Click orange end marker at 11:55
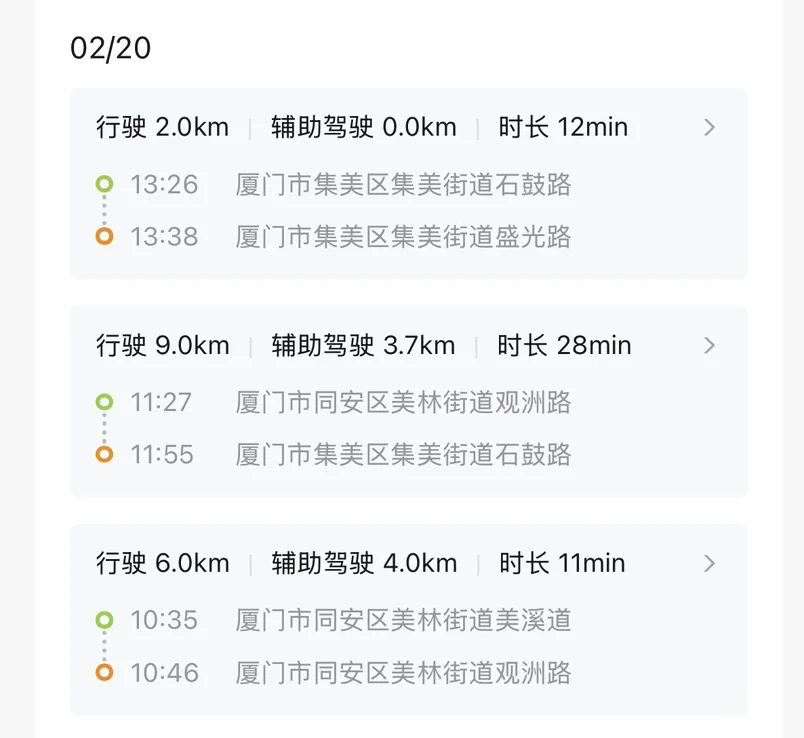This screenshot has height=738, width=804. (x=104, y=455)
